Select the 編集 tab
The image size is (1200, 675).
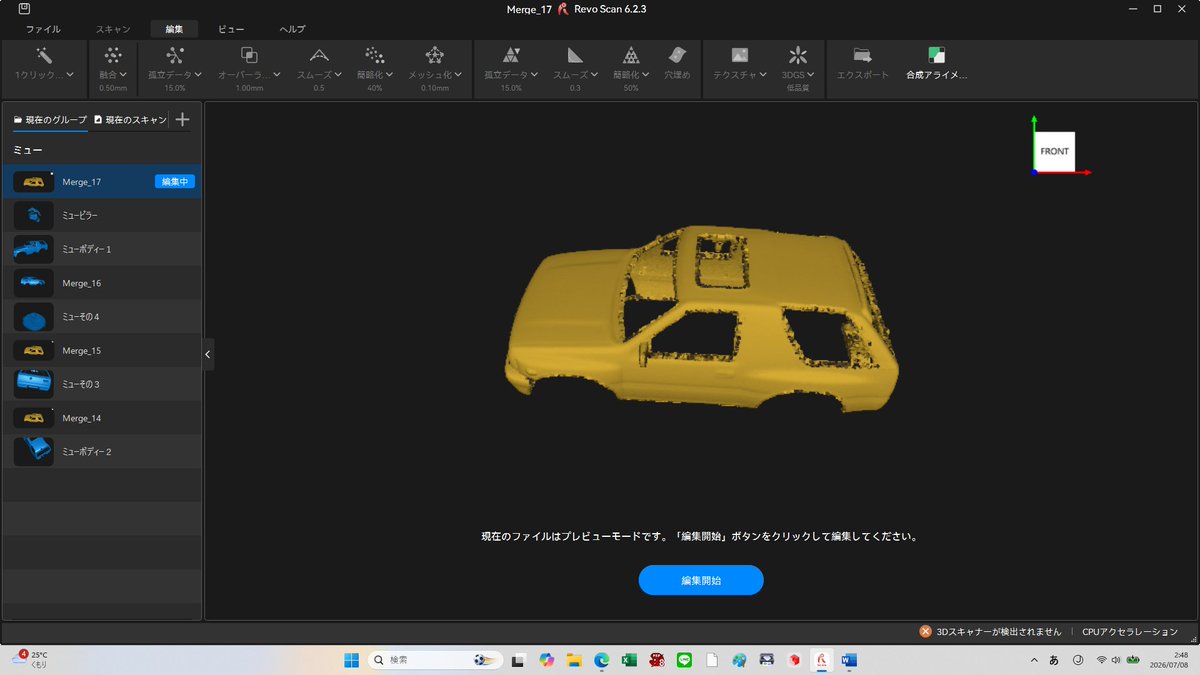click(174, 29)
